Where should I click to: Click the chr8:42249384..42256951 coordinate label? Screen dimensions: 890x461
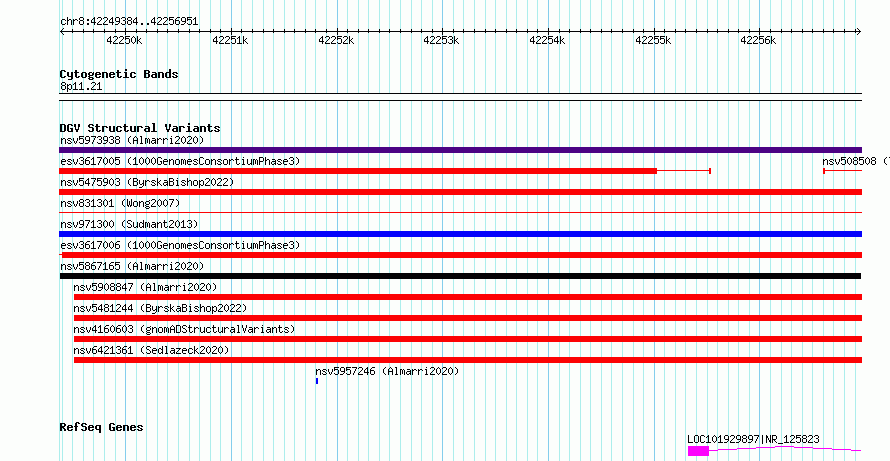129,22
